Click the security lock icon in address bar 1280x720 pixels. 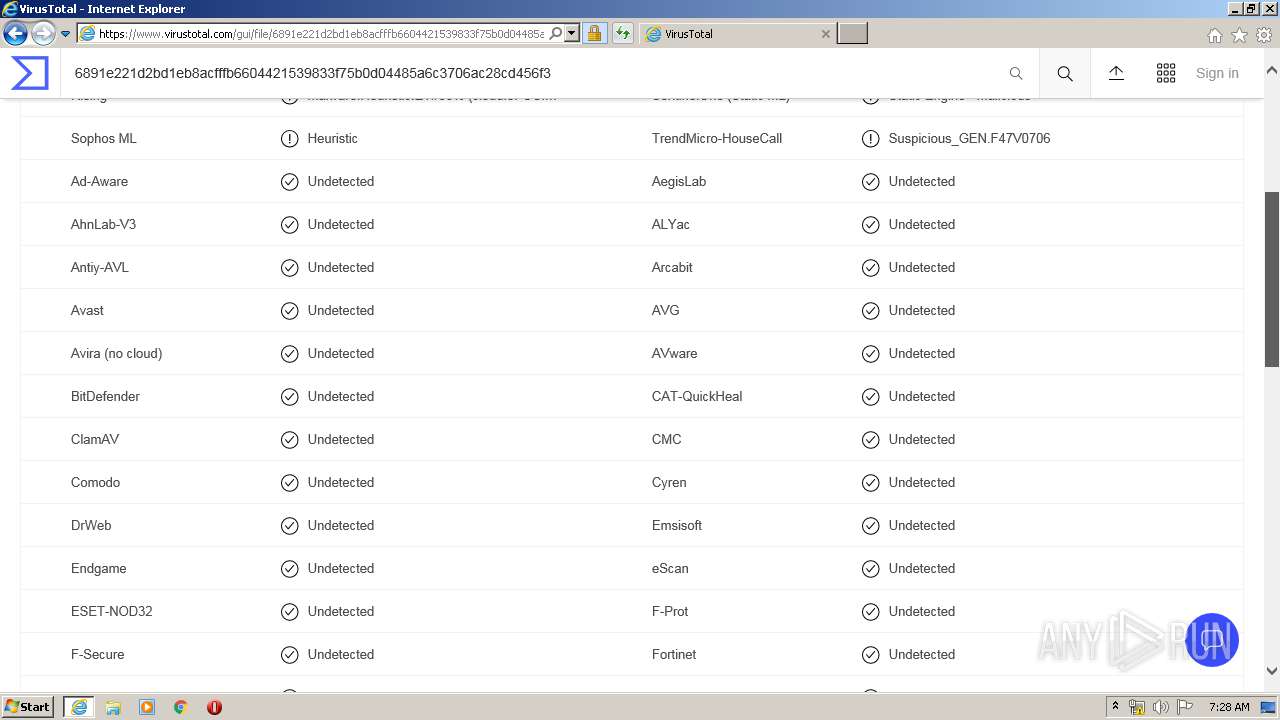[x=594, y=33]
